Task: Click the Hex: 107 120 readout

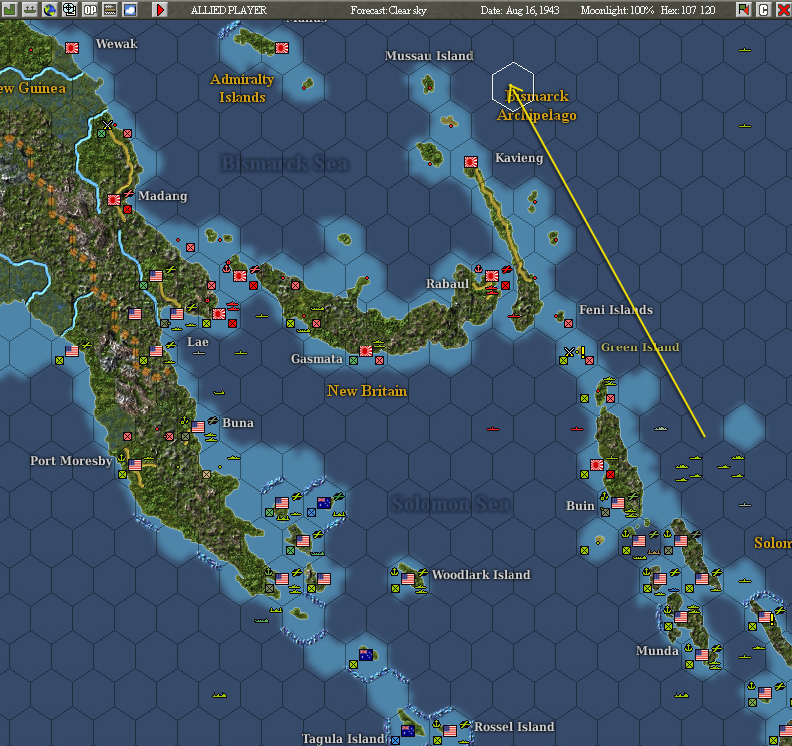Action: coord(688,10)
